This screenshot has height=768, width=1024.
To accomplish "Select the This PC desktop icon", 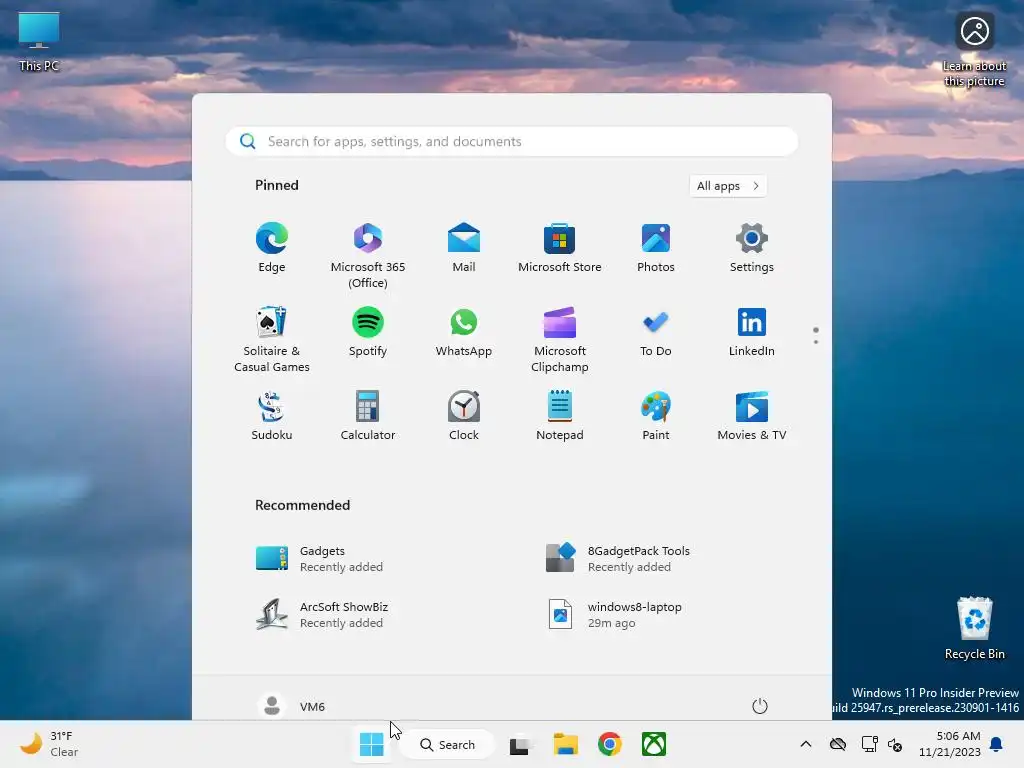I will (x=39, y=41).
